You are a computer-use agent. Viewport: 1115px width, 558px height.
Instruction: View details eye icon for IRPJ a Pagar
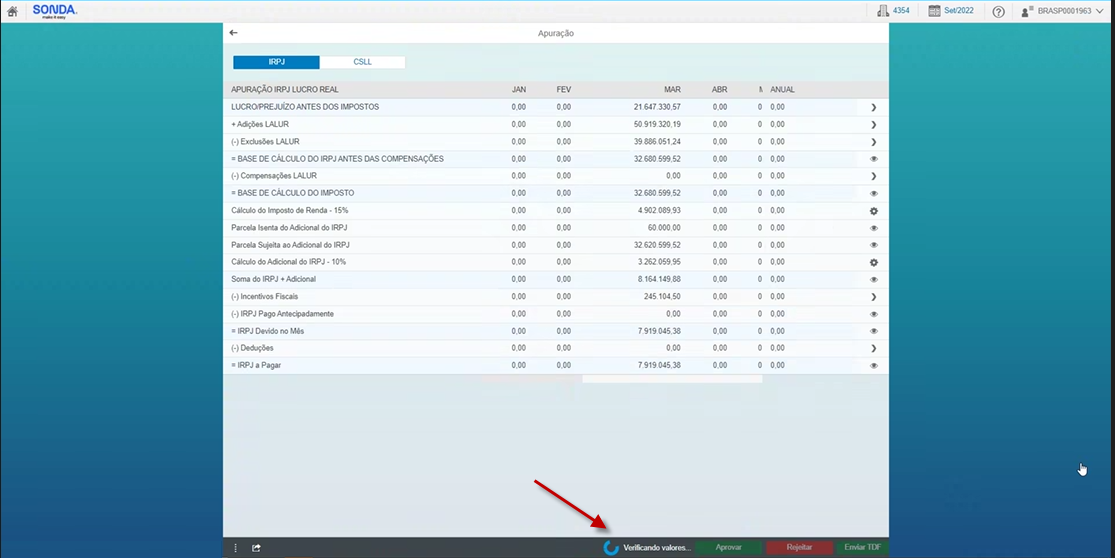coord(873,366)
